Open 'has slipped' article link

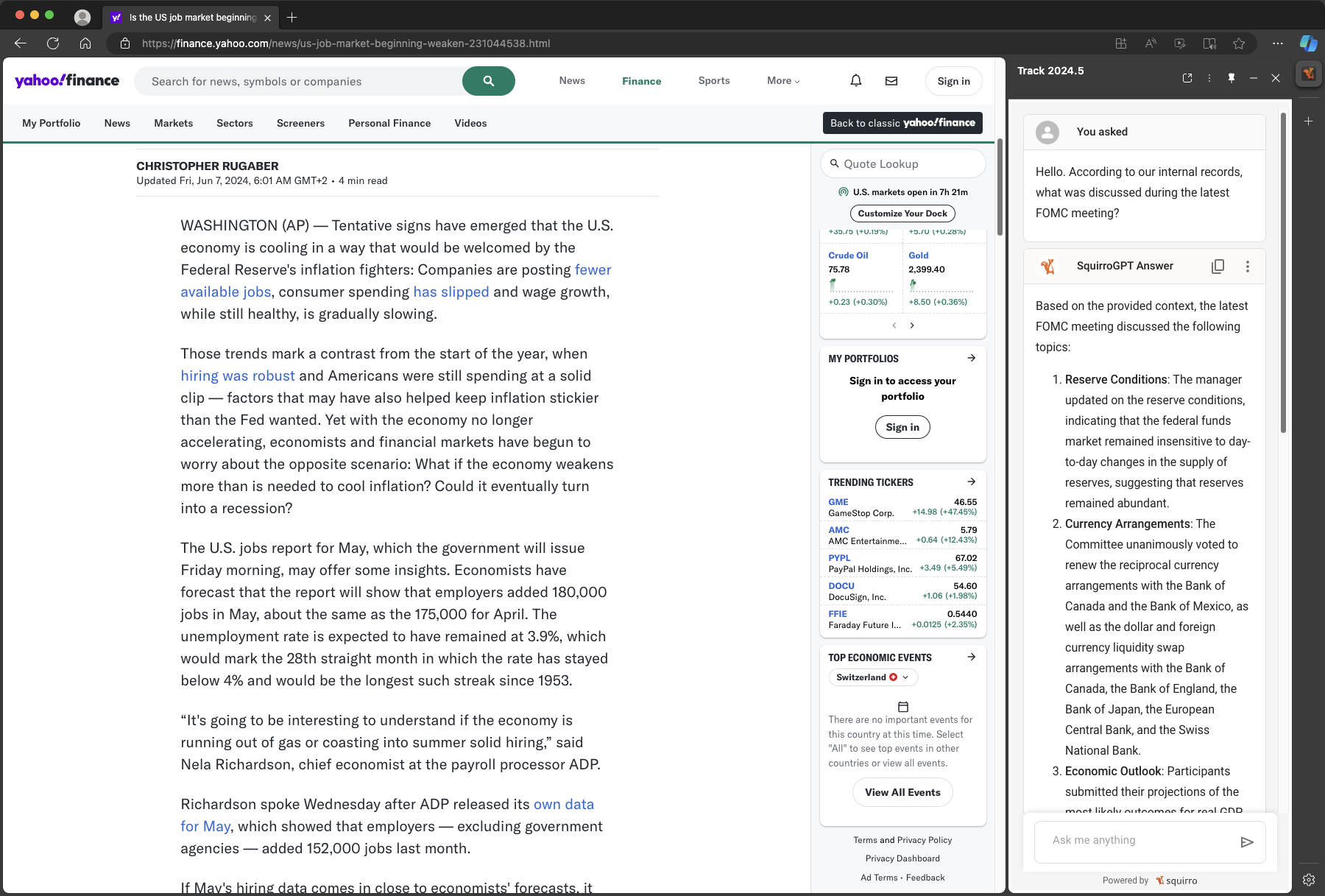point(451,292)
